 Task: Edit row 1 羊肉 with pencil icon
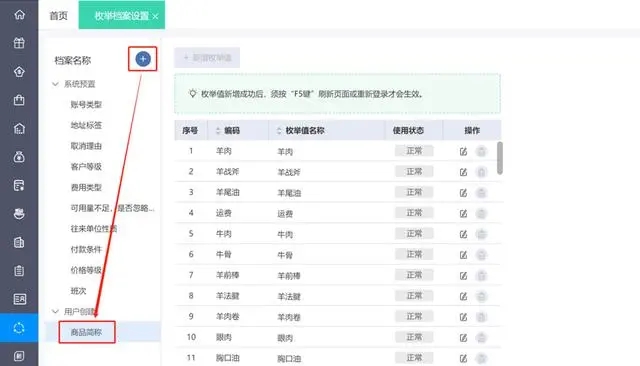tap(463, 151)
